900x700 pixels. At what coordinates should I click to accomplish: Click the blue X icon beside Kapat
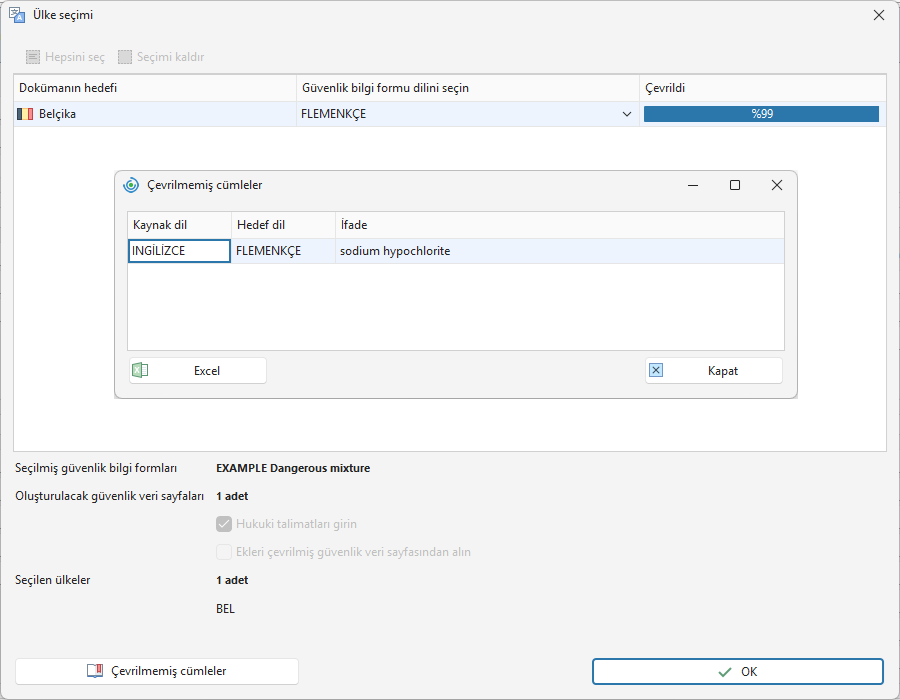coord(656,370)
